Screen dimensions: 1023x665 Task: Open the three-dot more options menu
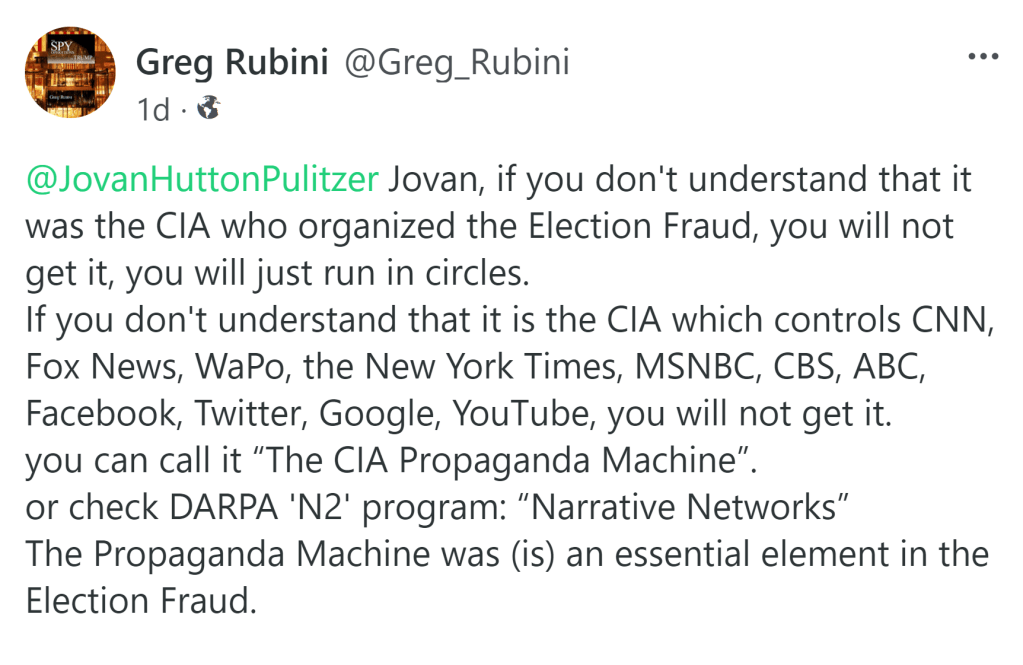(x=984, y=57)
